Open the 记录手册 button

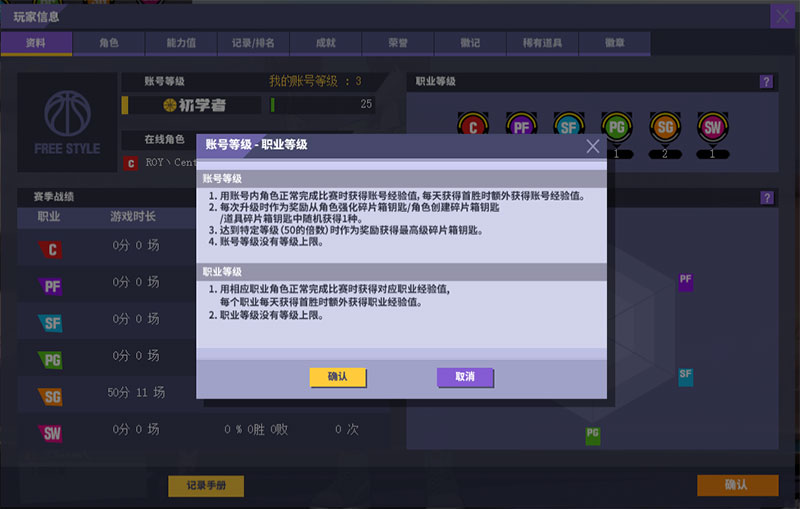coord(206,486)
